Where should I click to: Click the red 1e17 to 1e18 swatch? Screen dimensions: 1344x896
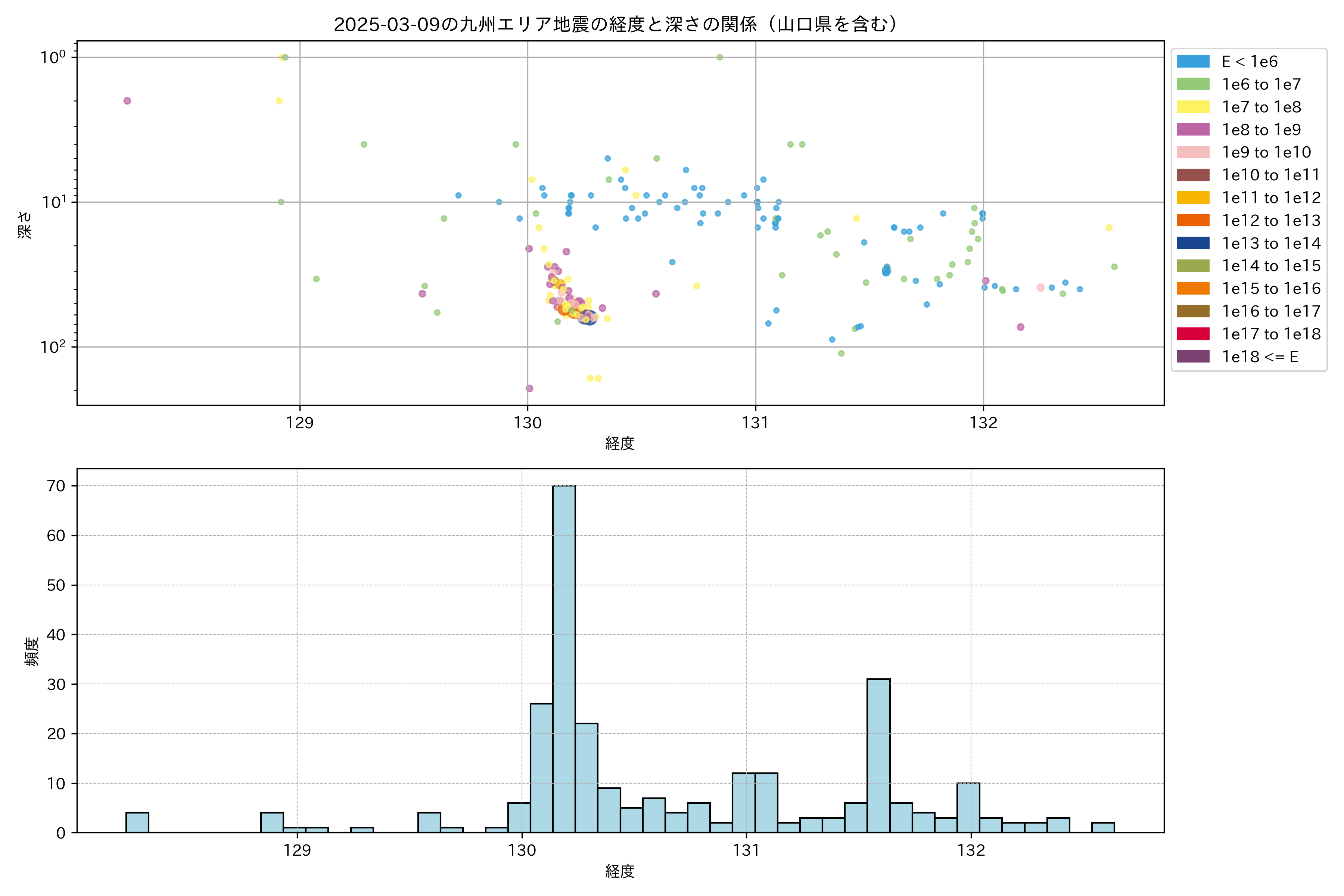coord(1192,334)
